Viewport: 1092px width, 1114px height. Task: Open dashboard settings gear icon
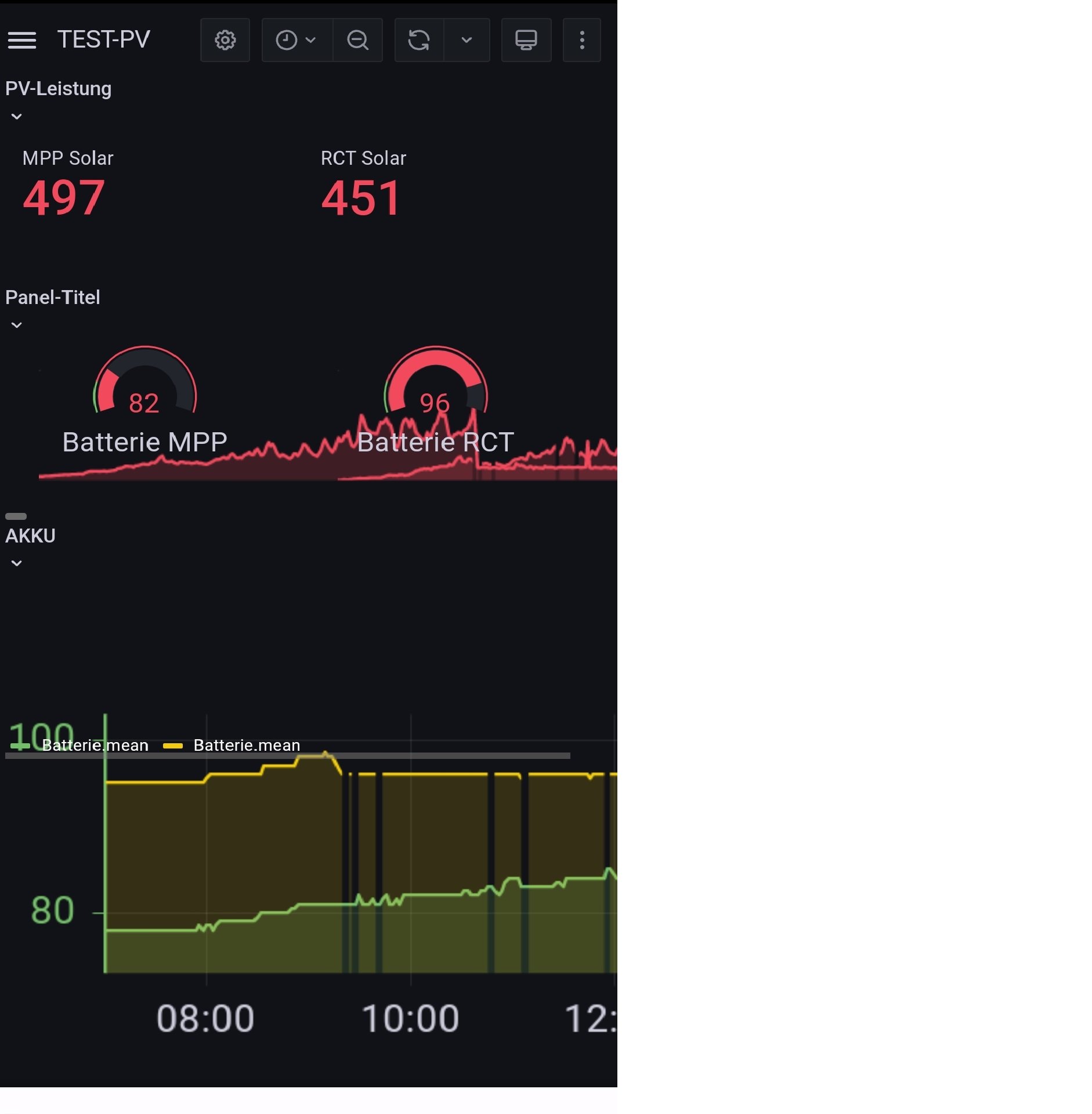pos(225,40)
